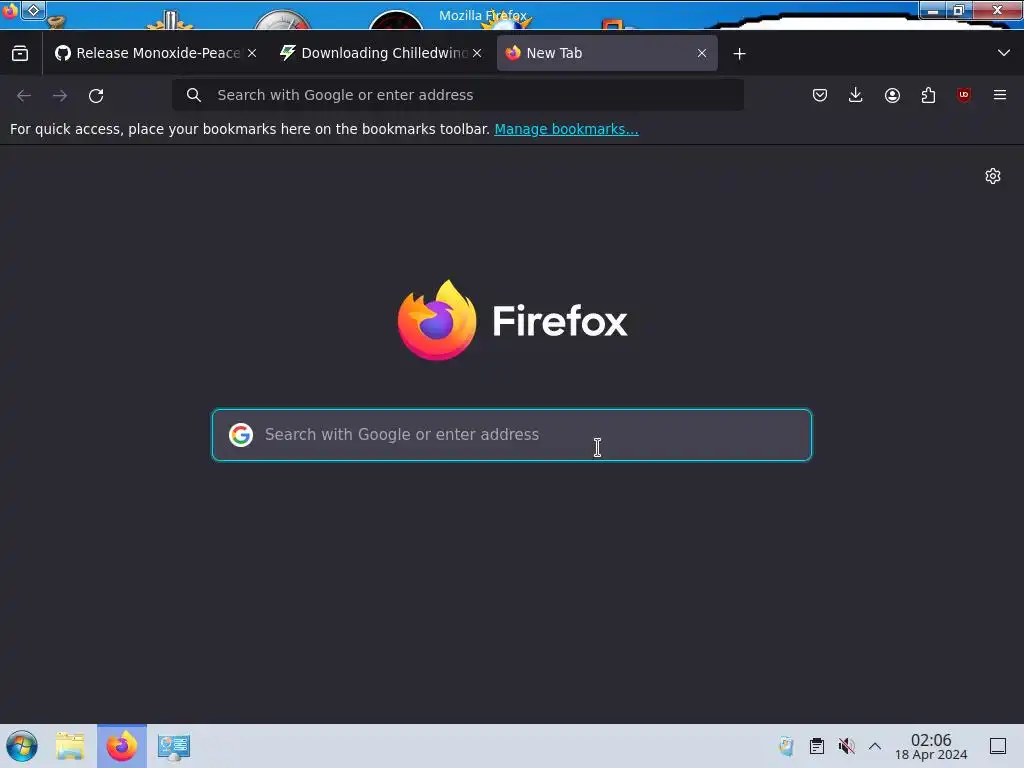Unmute audio via the tray volume icon
The image size is (1024, 768).
[846, 746]
